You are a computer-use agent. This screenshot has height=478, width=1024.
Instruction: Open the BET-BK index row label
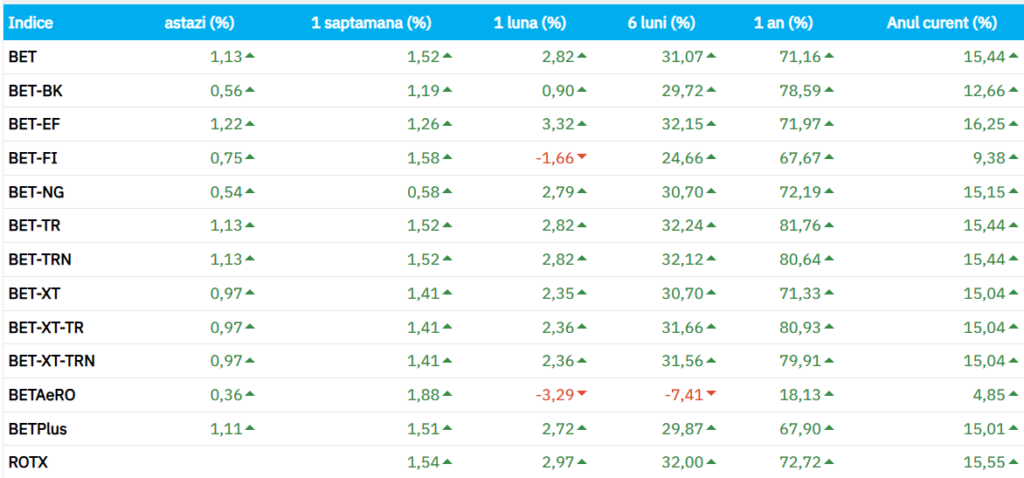pyautogui.click(x=36, y=91)
